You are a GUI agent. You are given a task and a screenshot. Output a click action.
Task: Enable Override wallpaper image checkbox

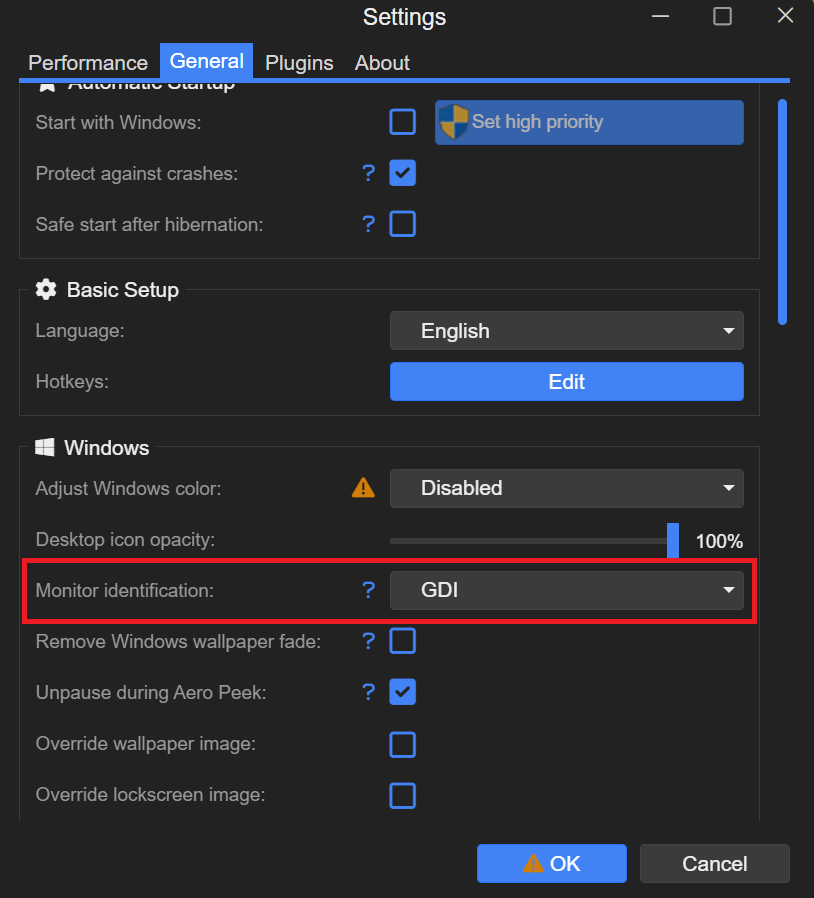(402, 744)
